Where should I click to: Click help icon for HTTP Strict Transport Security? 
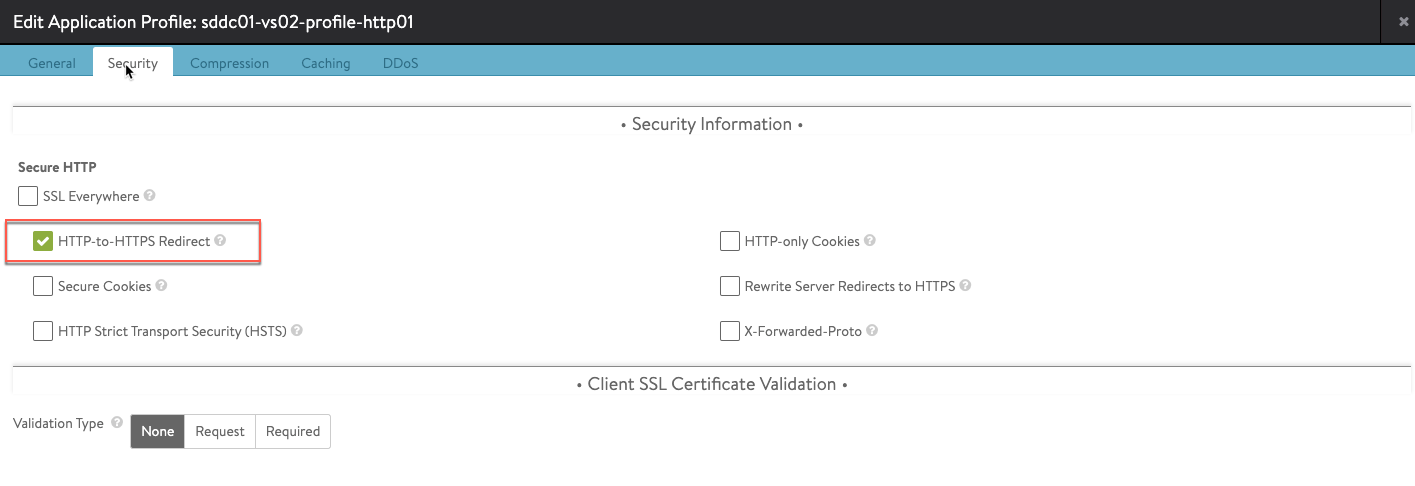point(297,331)
